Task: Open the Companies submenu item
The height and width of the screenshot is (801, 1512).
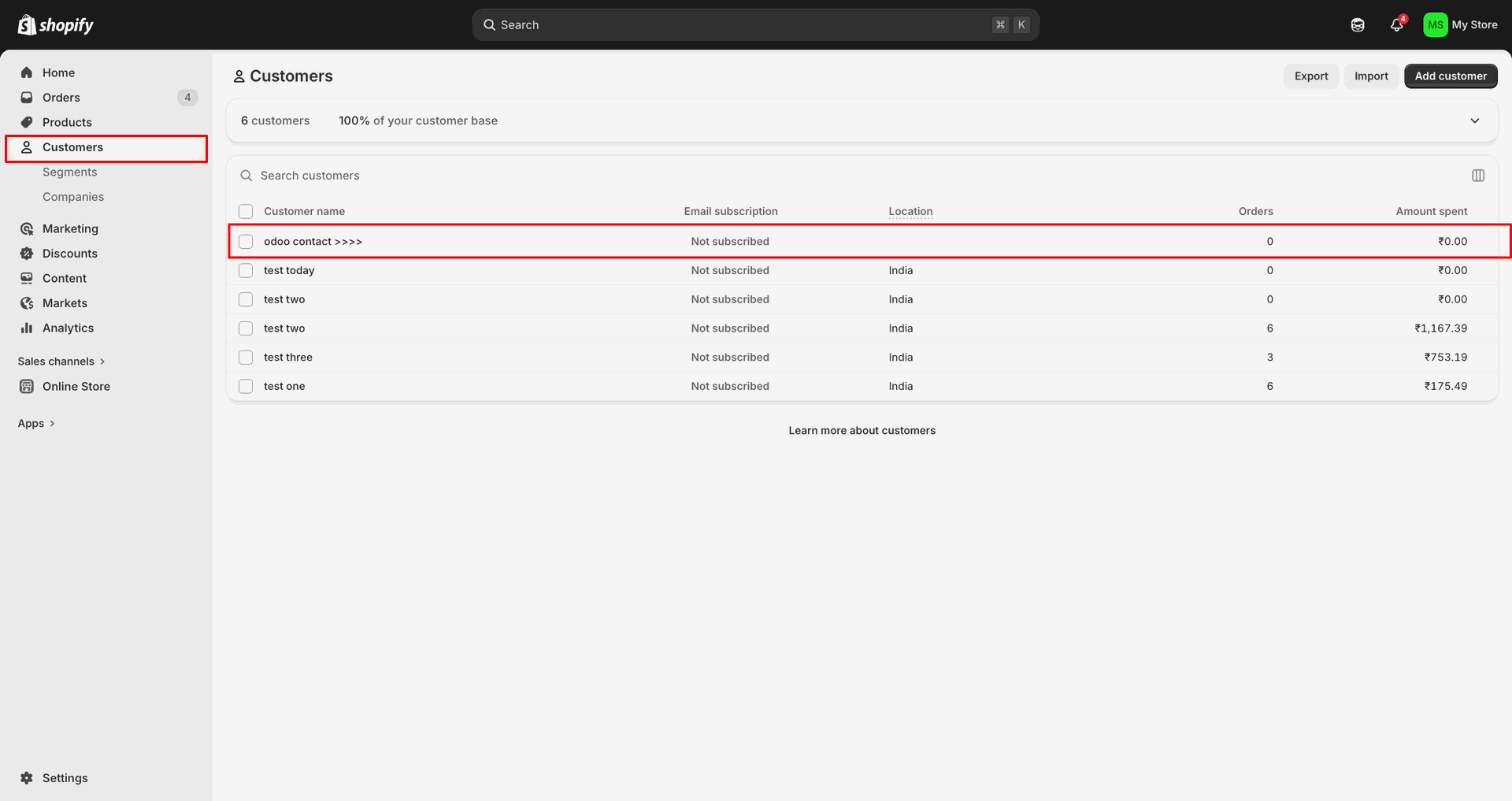Action: [x=73, y=197]
